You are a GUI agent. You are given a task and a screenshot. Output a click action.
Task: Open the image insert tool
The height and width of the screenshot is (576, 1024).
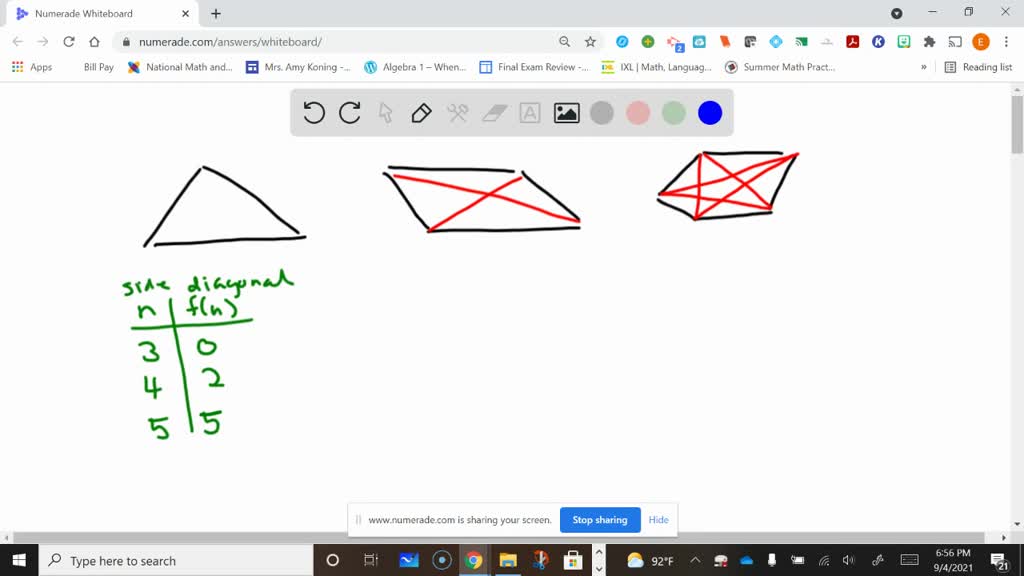565,113
